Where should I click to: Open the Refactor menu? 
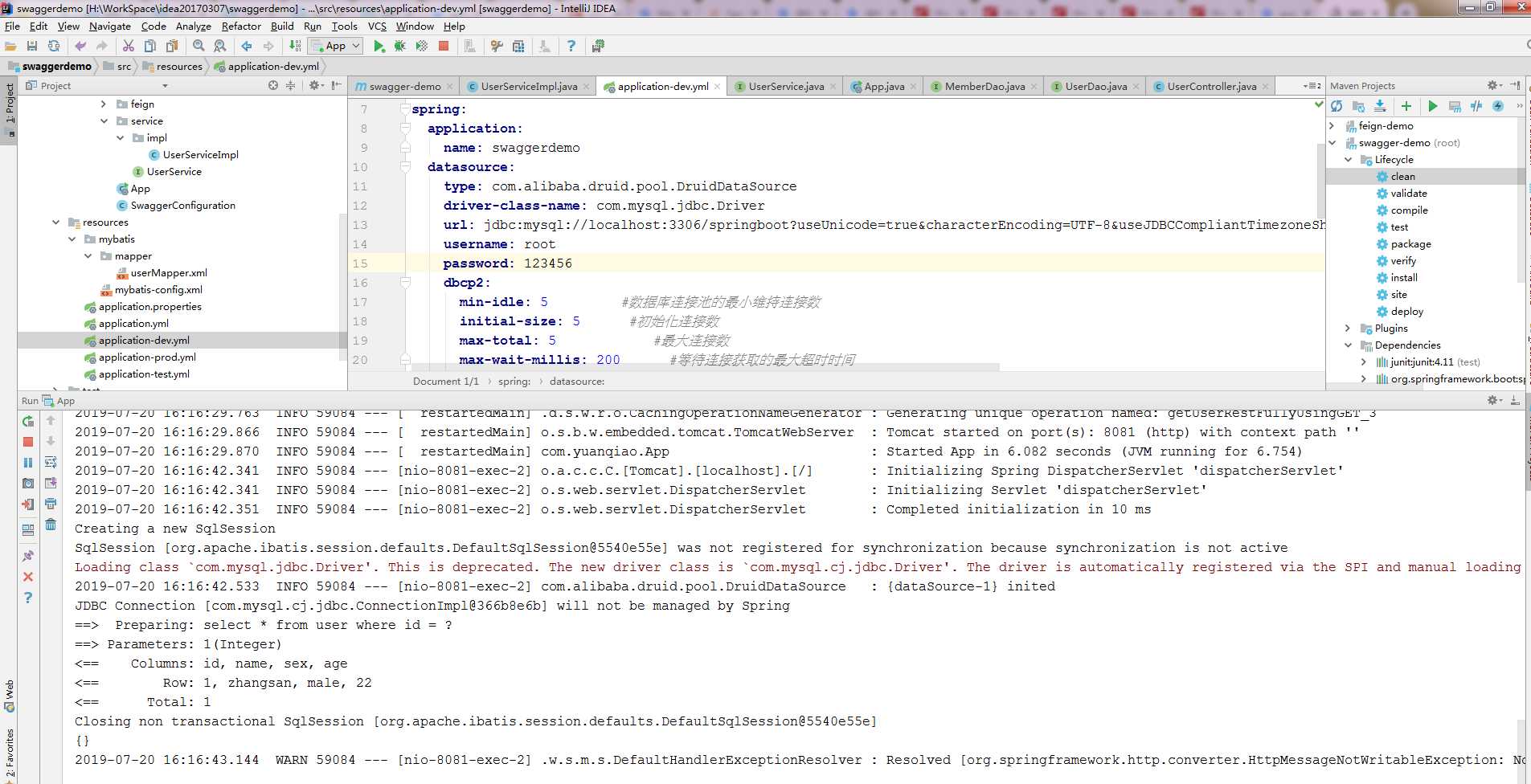241,26
